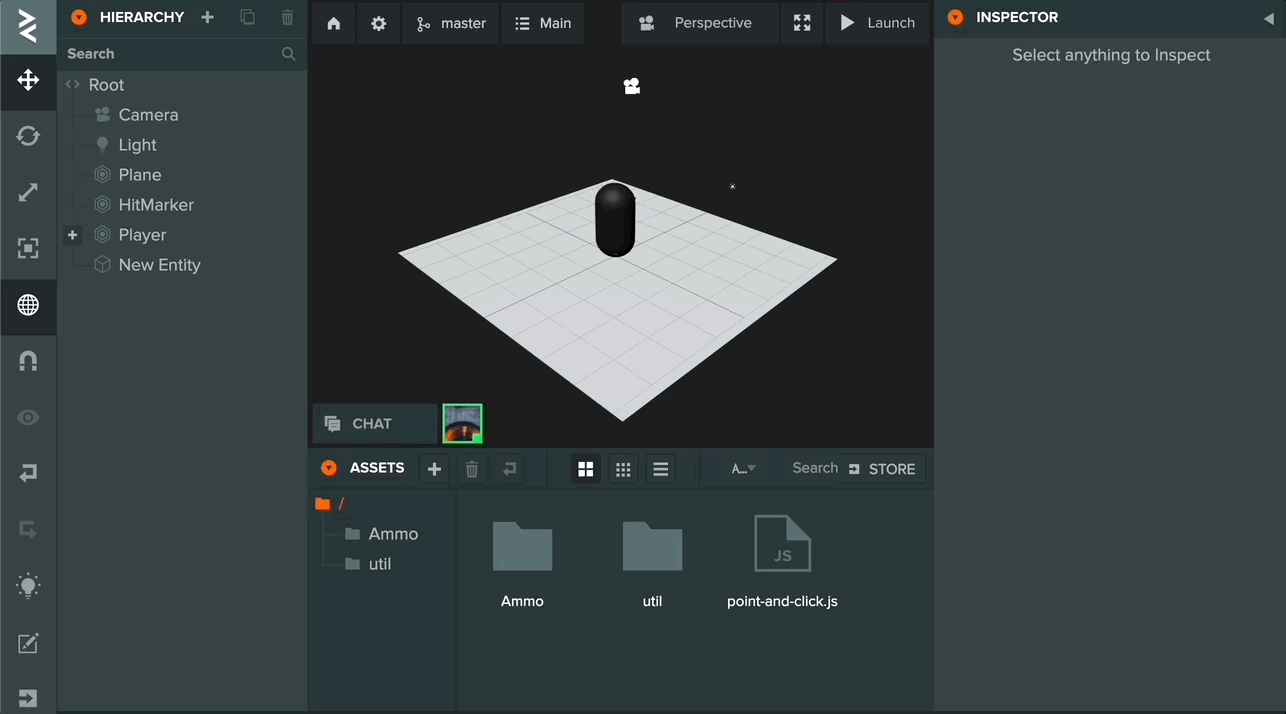
Task: Select the point-and-click.js script asset
Action: [782, 562]
